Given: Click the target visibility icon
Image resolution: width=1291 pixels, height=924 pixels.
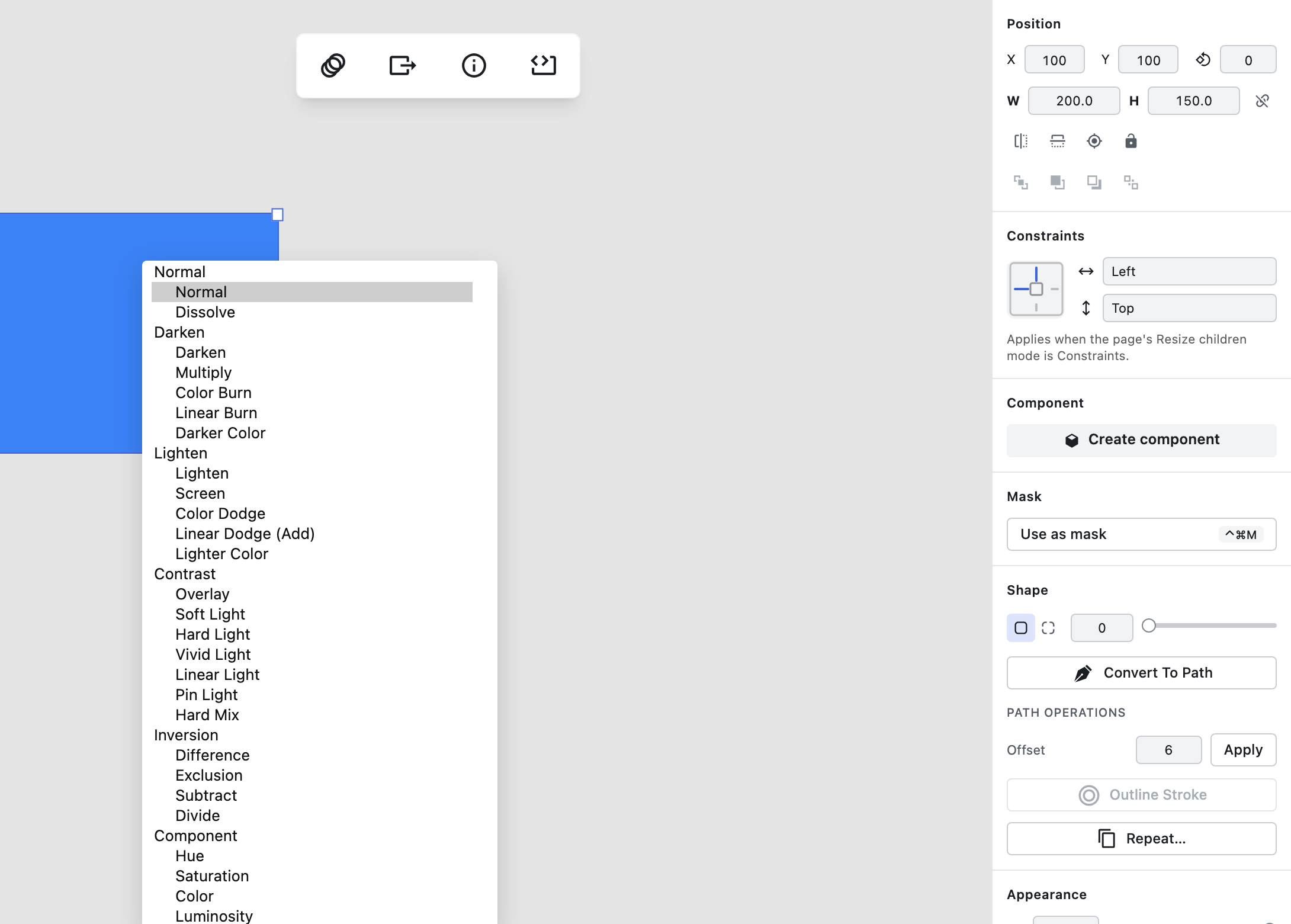Looking at the screenshot, I should [1094, 141].
